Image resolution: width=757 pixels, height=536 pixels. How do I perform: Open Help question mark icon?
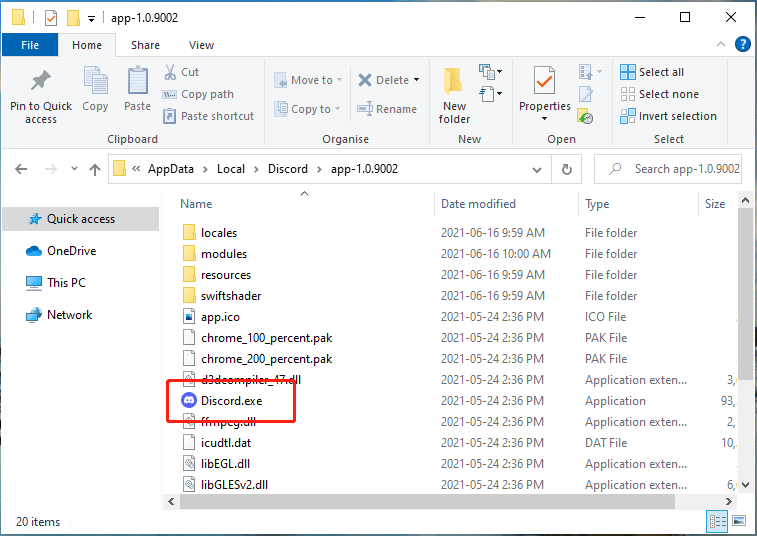(x=743, y=44)
